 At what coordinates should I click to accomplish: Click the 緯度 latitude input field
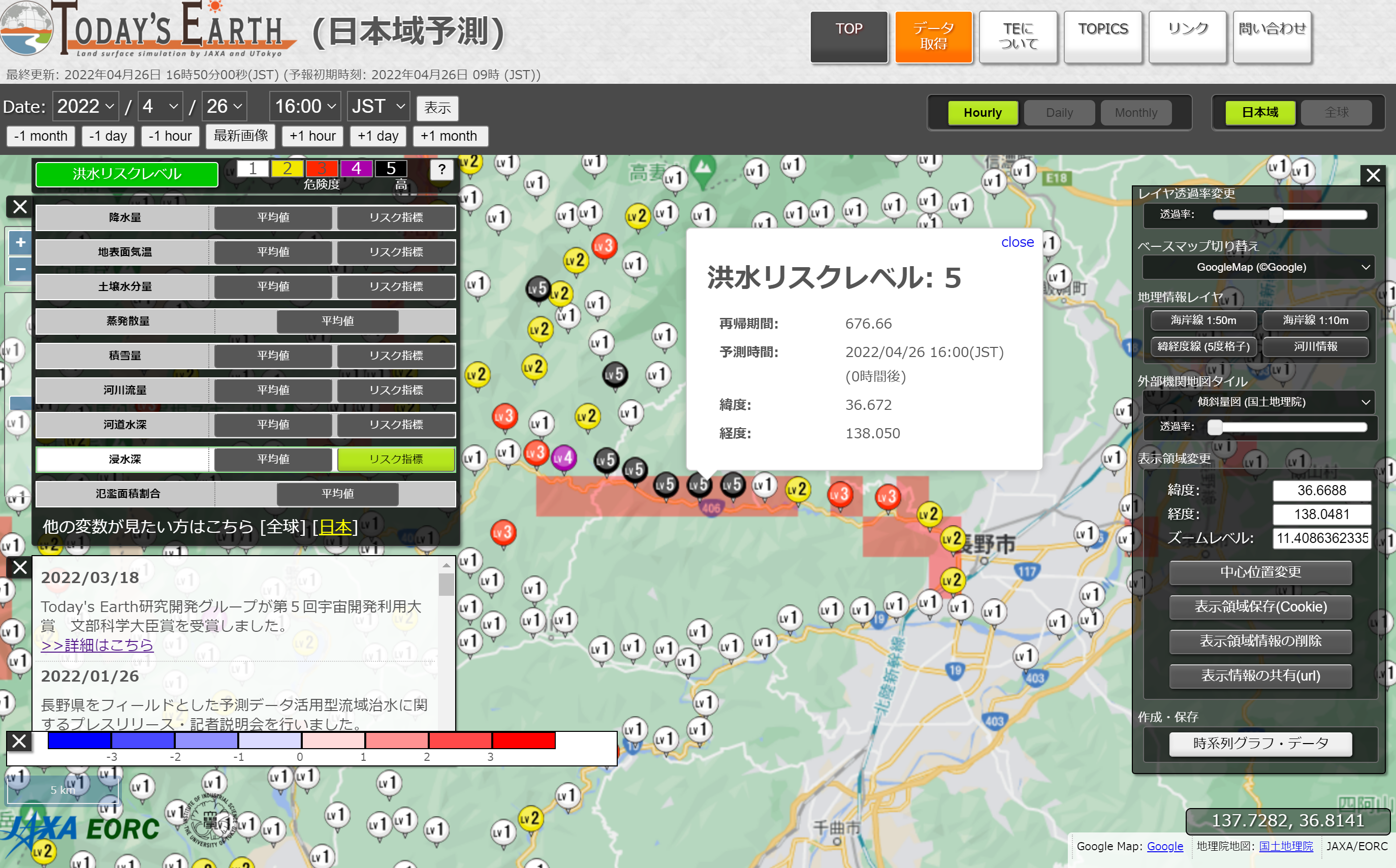1321,490
